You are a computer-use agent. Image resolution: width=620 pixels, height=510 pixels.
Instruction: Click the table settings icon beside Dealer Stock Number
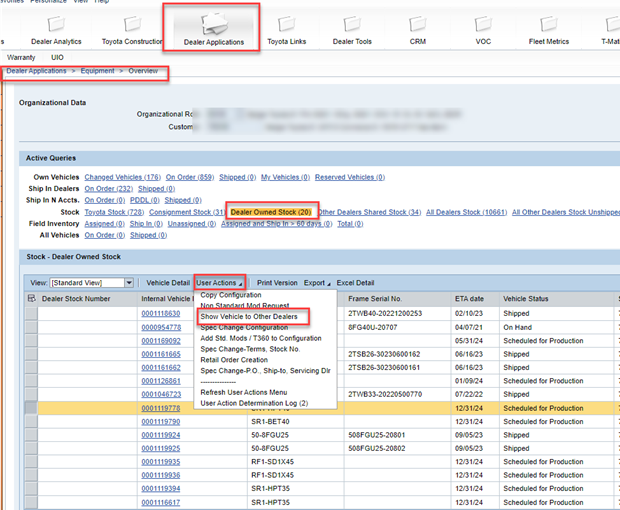click(31, 298)
